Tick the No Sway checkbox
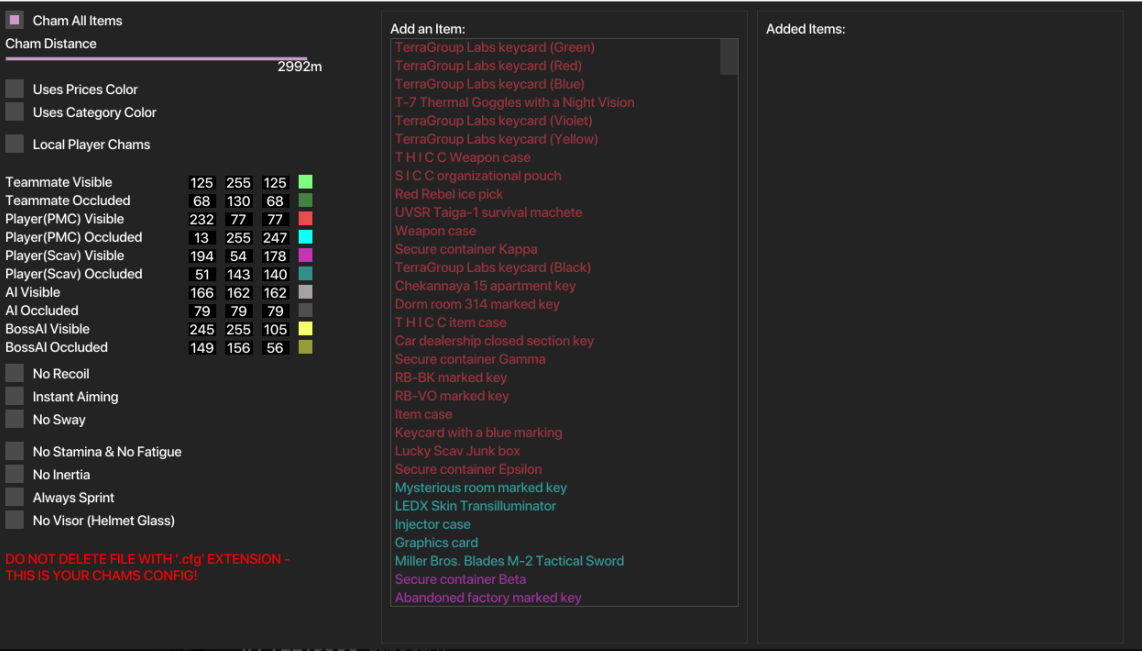The height and width of the screenshot is (651, 1142). (15, 419)
